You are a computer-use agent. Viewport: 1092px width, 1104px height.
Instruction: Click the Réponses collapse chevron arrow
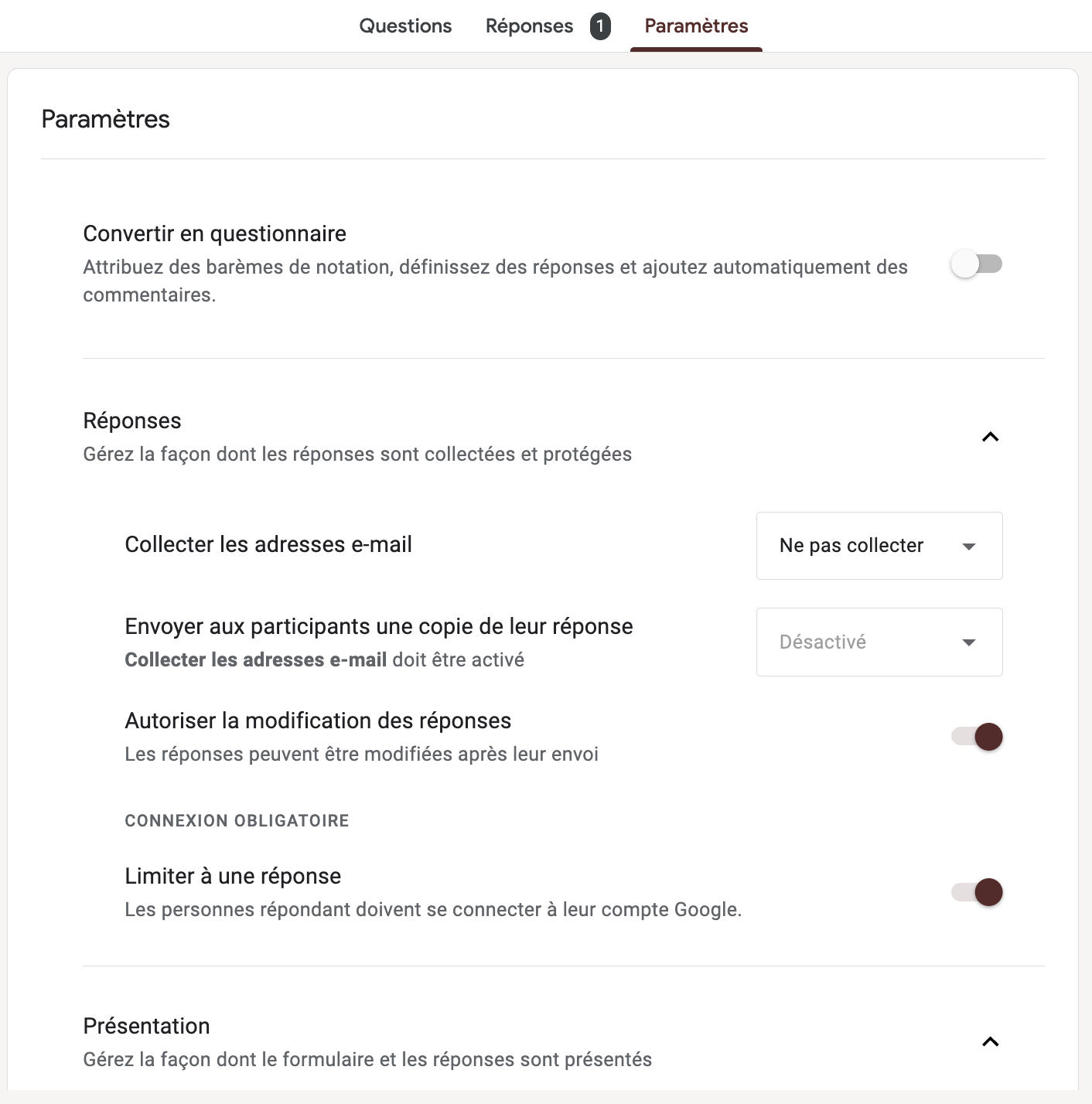pos(991,437)
